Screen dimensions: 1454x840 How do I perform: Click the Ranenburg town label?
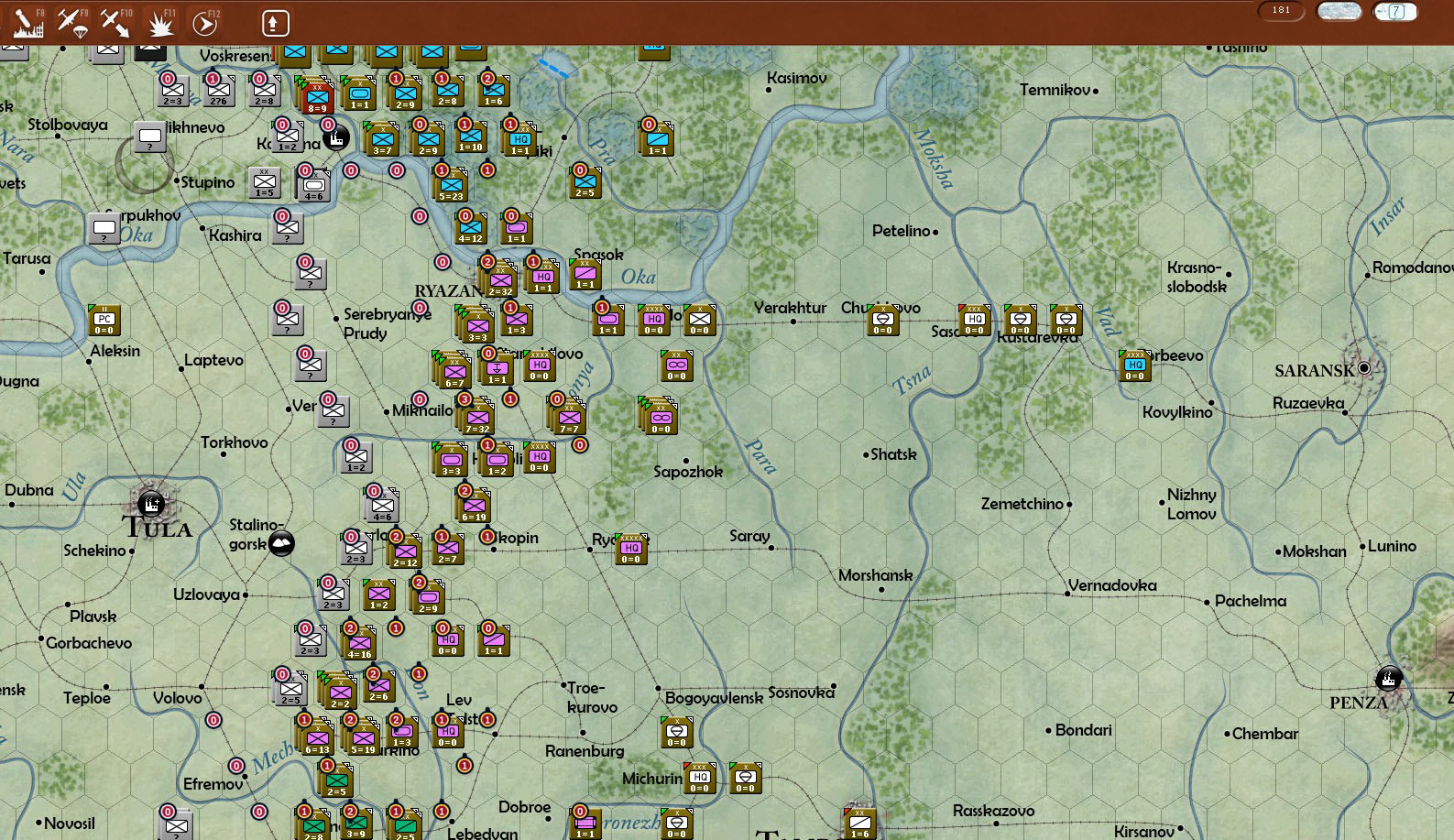coord(585,751)
